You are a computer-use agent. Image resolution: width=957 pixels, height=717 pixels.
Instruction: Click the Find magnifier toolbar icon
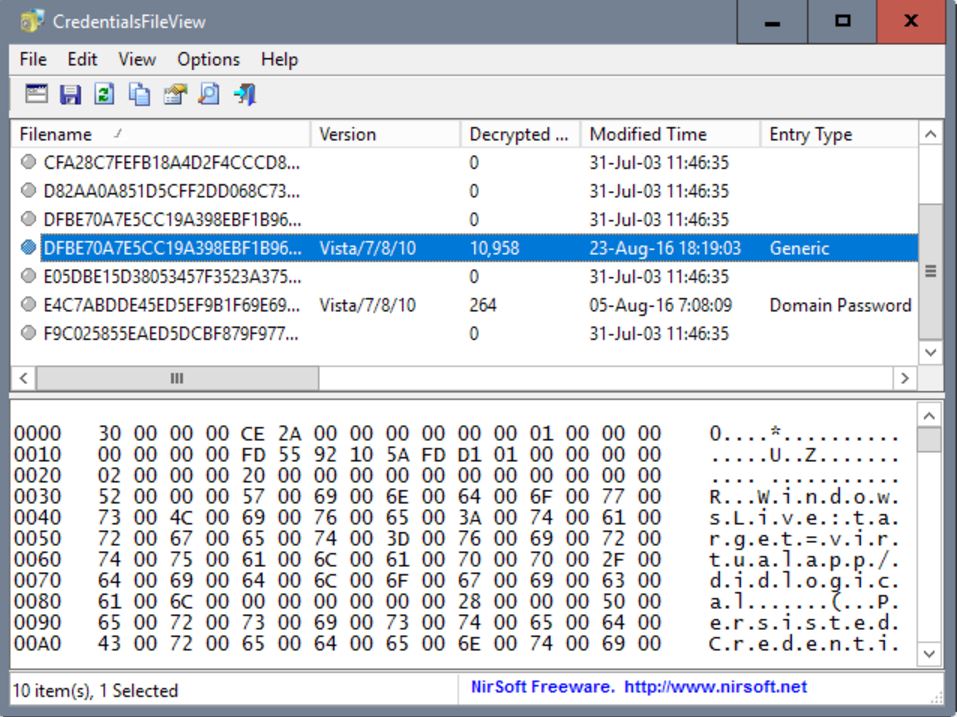coord(208,94)
